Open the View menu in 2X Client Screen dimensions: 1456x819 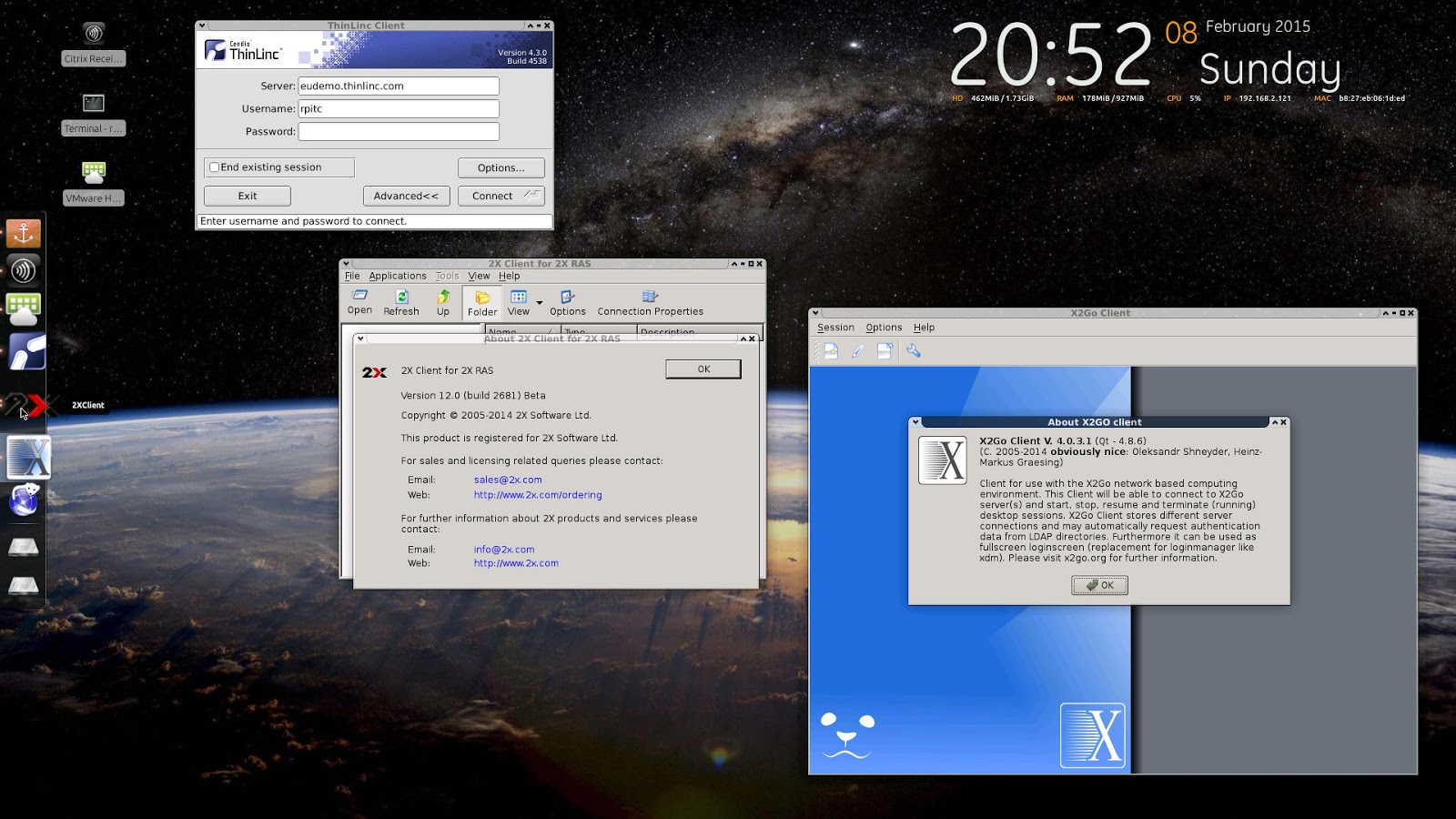479,276
